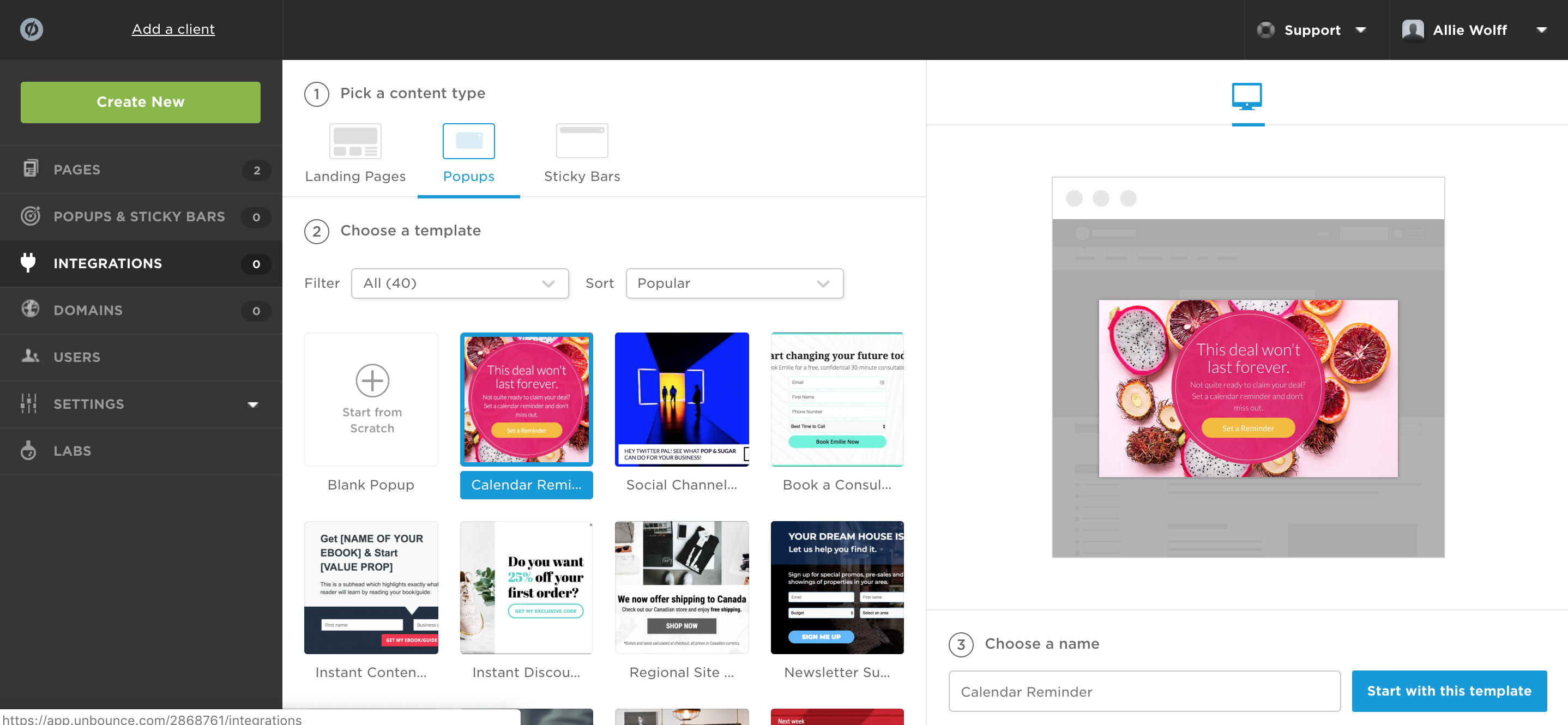Expand the Support dropdown arrow
Viewport: 1568px width, 725px height.
(x=1361, y=30)
